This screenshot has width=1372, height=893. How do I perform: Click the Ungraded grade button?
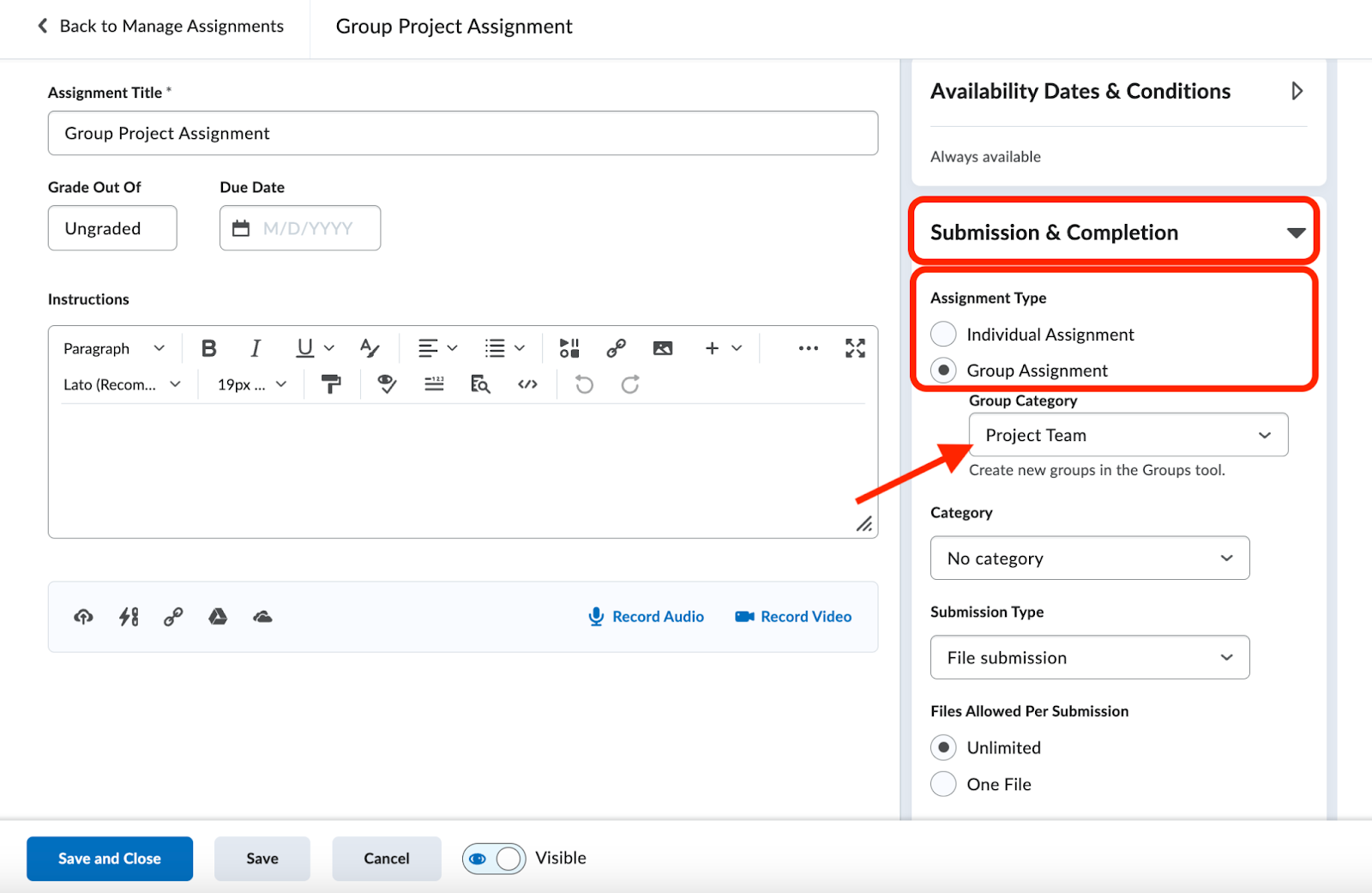tap(112, 228)
